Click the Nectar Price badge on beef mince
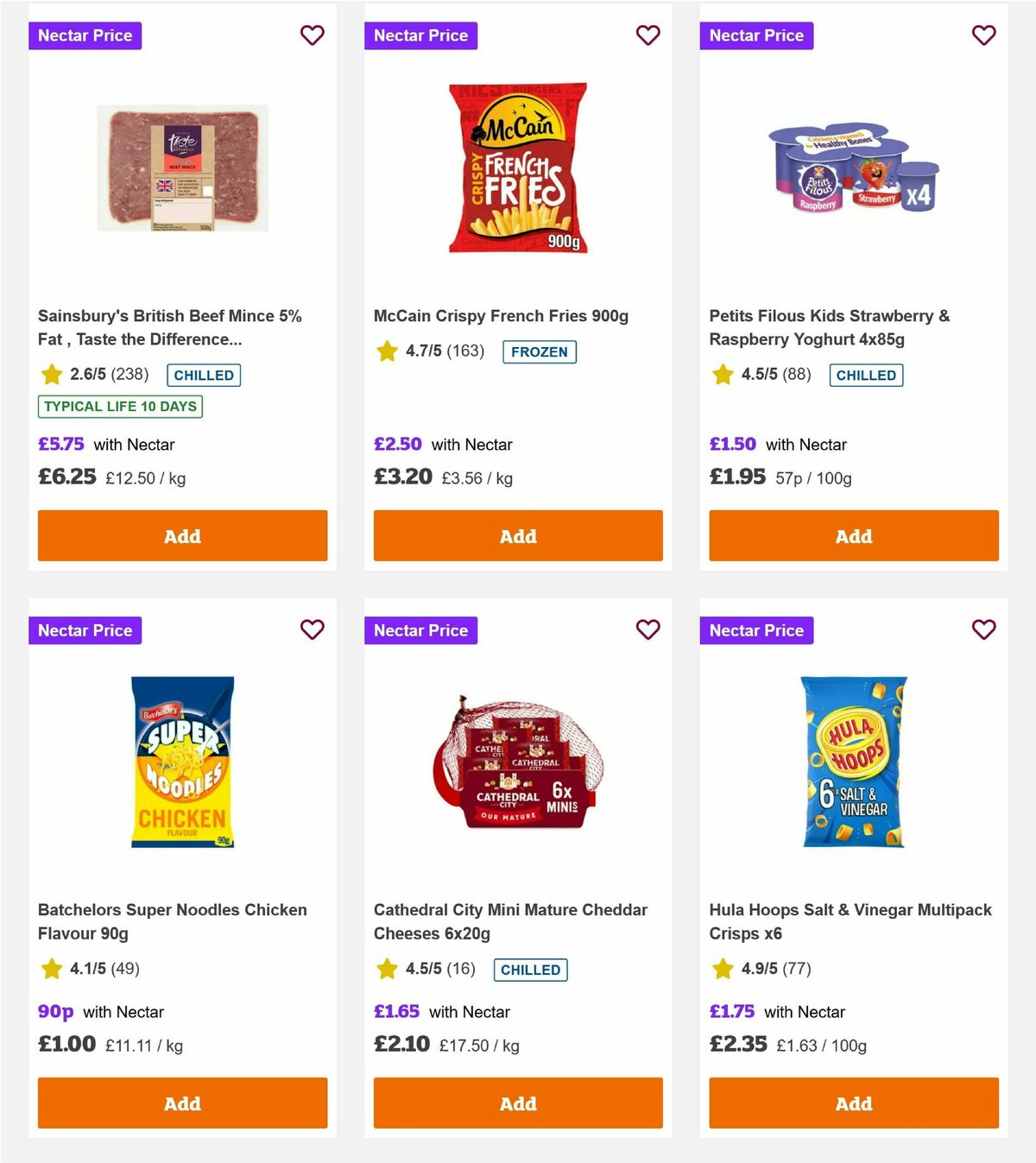The height and width of the screenshot is (1163, 1036). 85,35
